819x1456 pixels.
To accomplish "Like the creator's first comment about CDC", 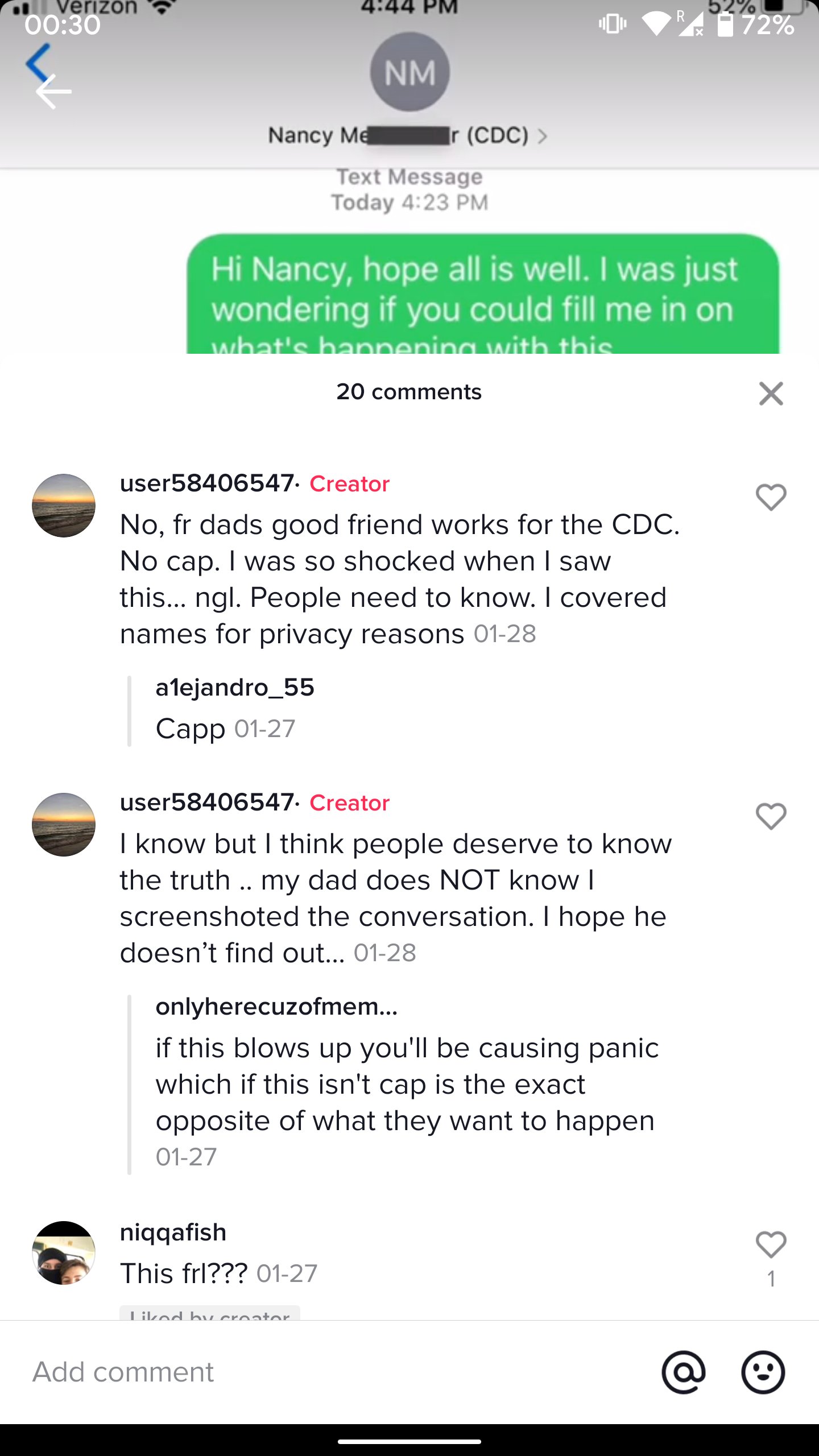I will pos(771,498).
